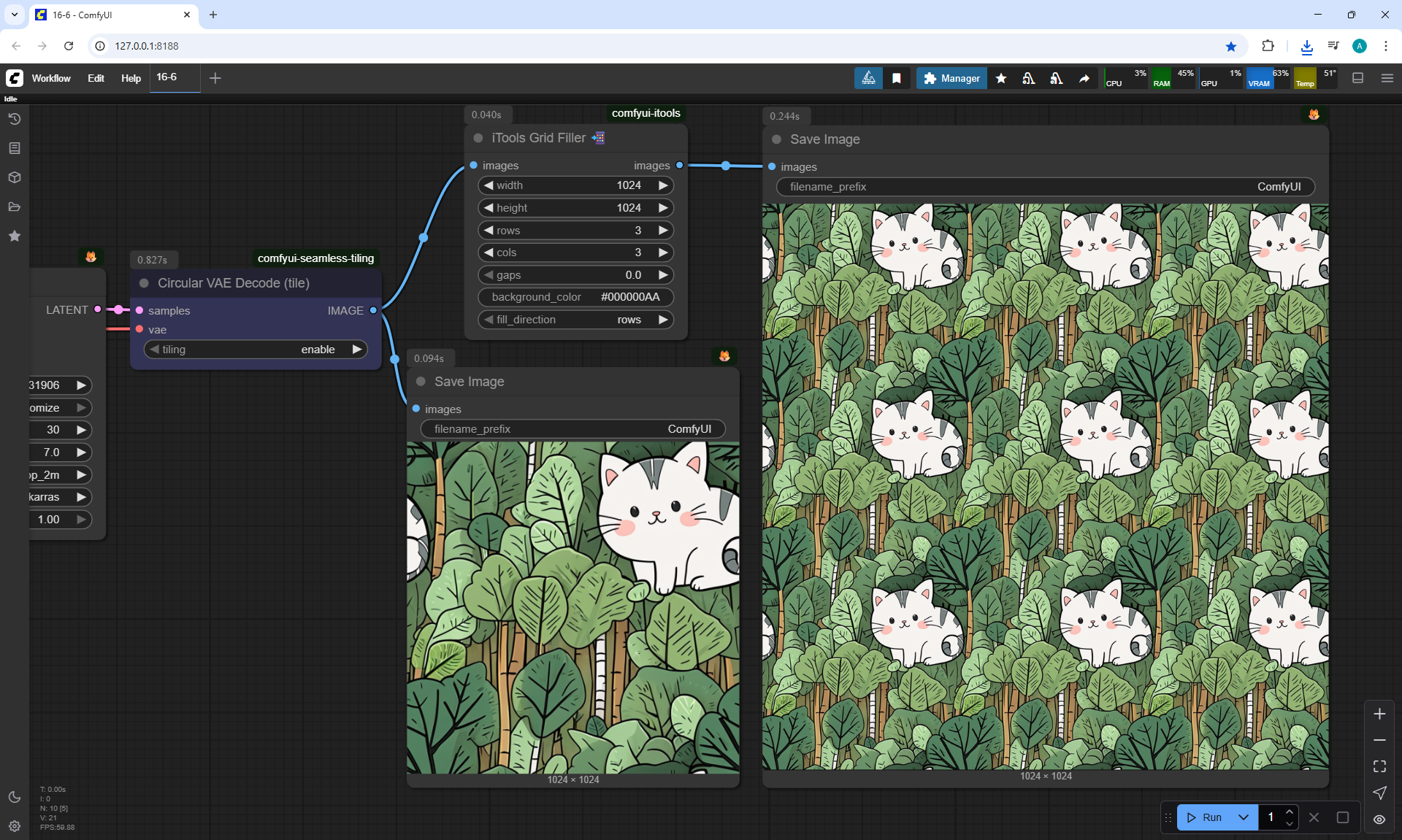Open the workflows folder sidebar icon
The image size is (1402, 840).
[x=15, y=207]
